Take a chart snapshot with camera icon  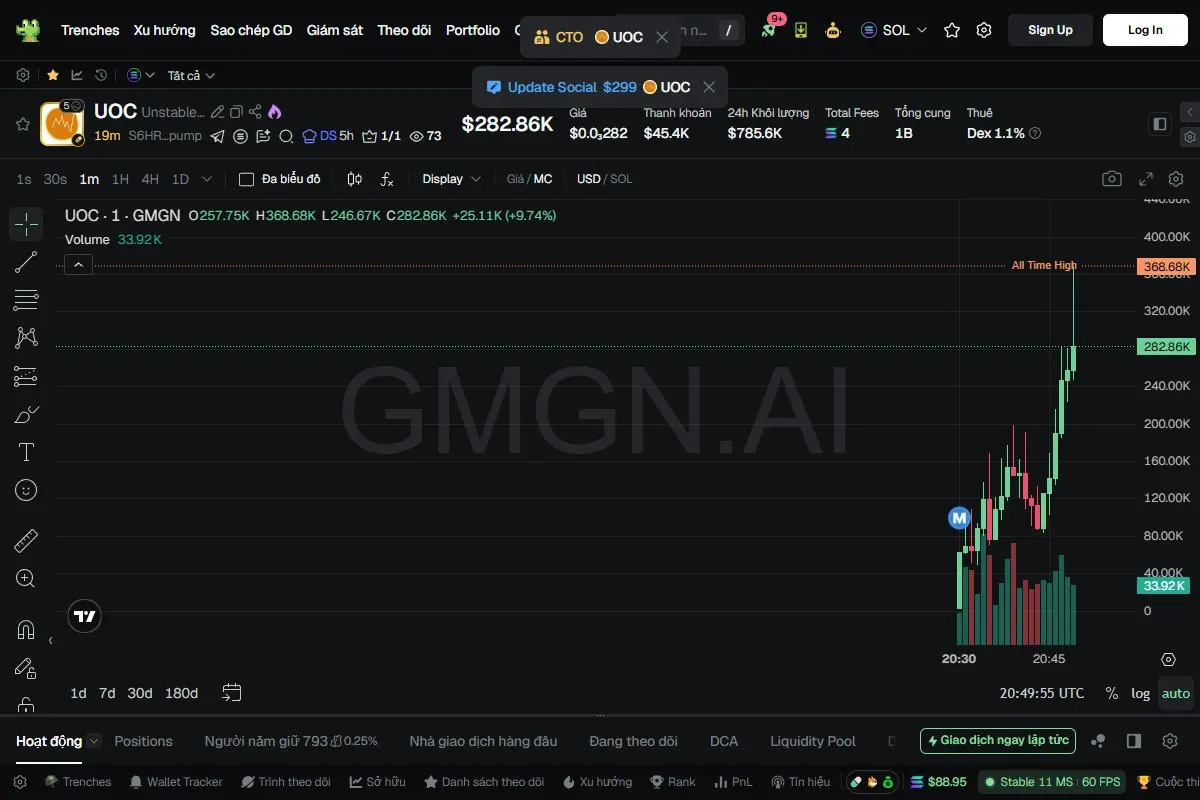click(x=1112, y=179)
